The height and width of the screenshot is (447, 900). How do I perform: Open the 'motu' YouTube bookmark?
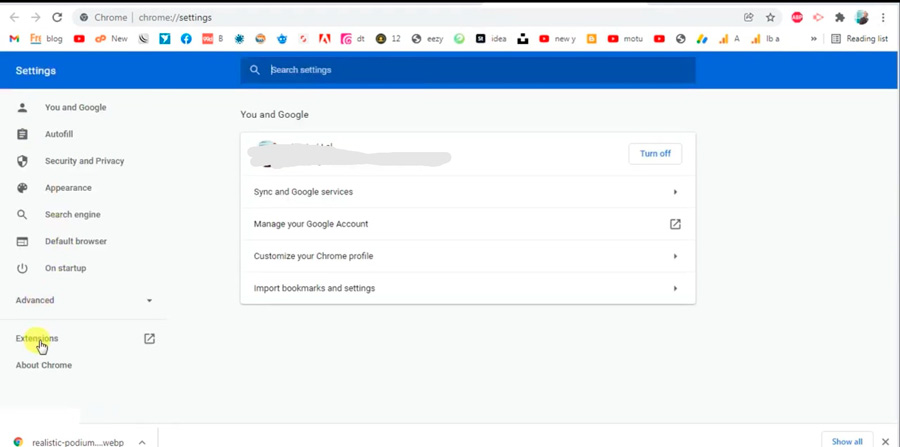(x=626, y=39)
